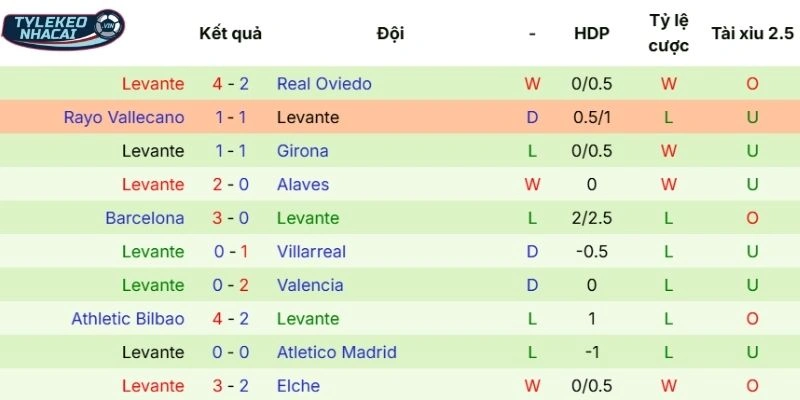Click the Tỷ lệ cược column header
Image resolution: width=800 pixels, height=400 pixels.
click(669, 33)
